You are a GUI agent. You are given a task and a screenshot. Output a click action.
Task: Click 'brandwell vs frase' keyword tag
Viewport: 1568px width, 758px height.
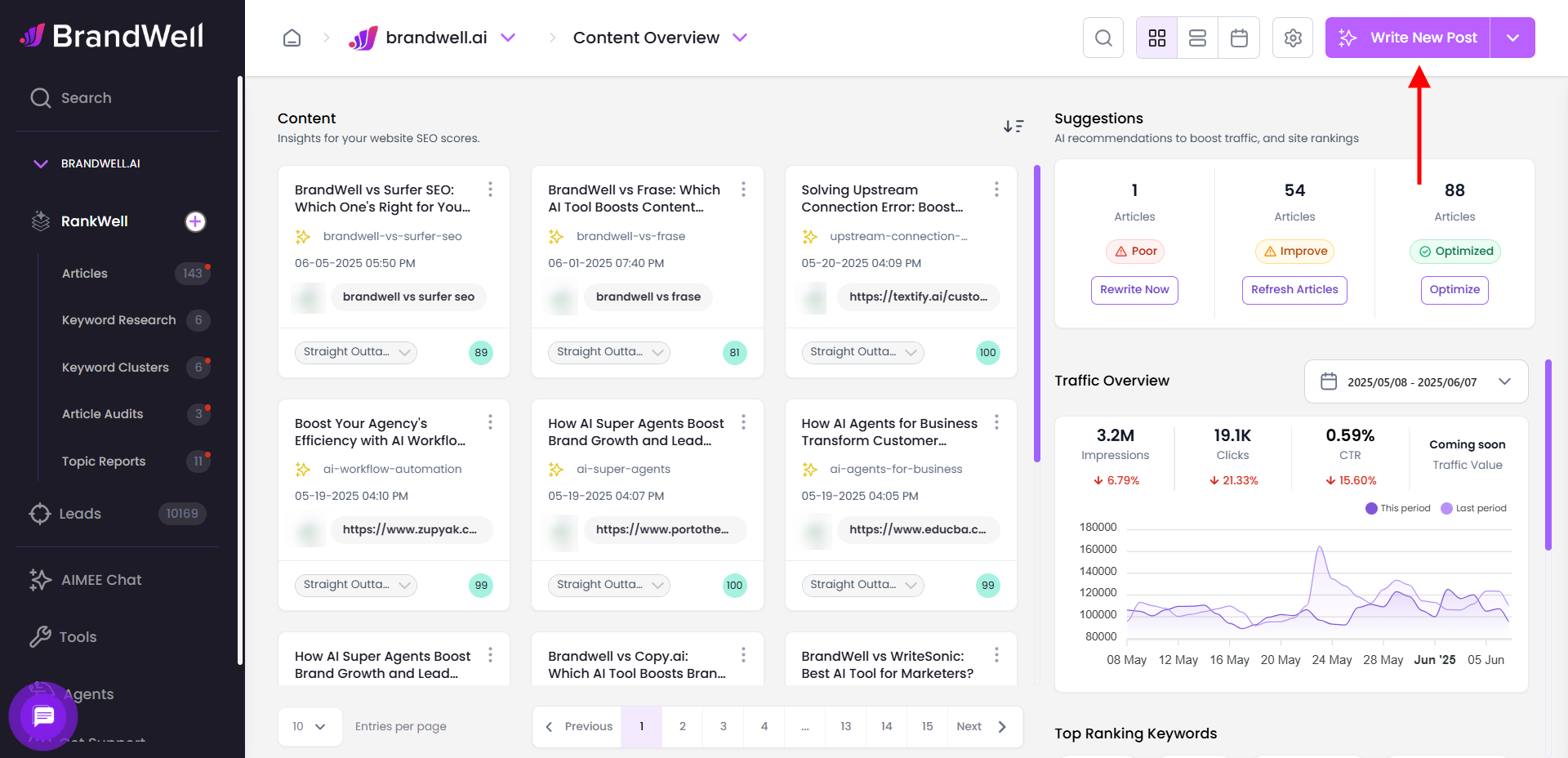(648, 297)
